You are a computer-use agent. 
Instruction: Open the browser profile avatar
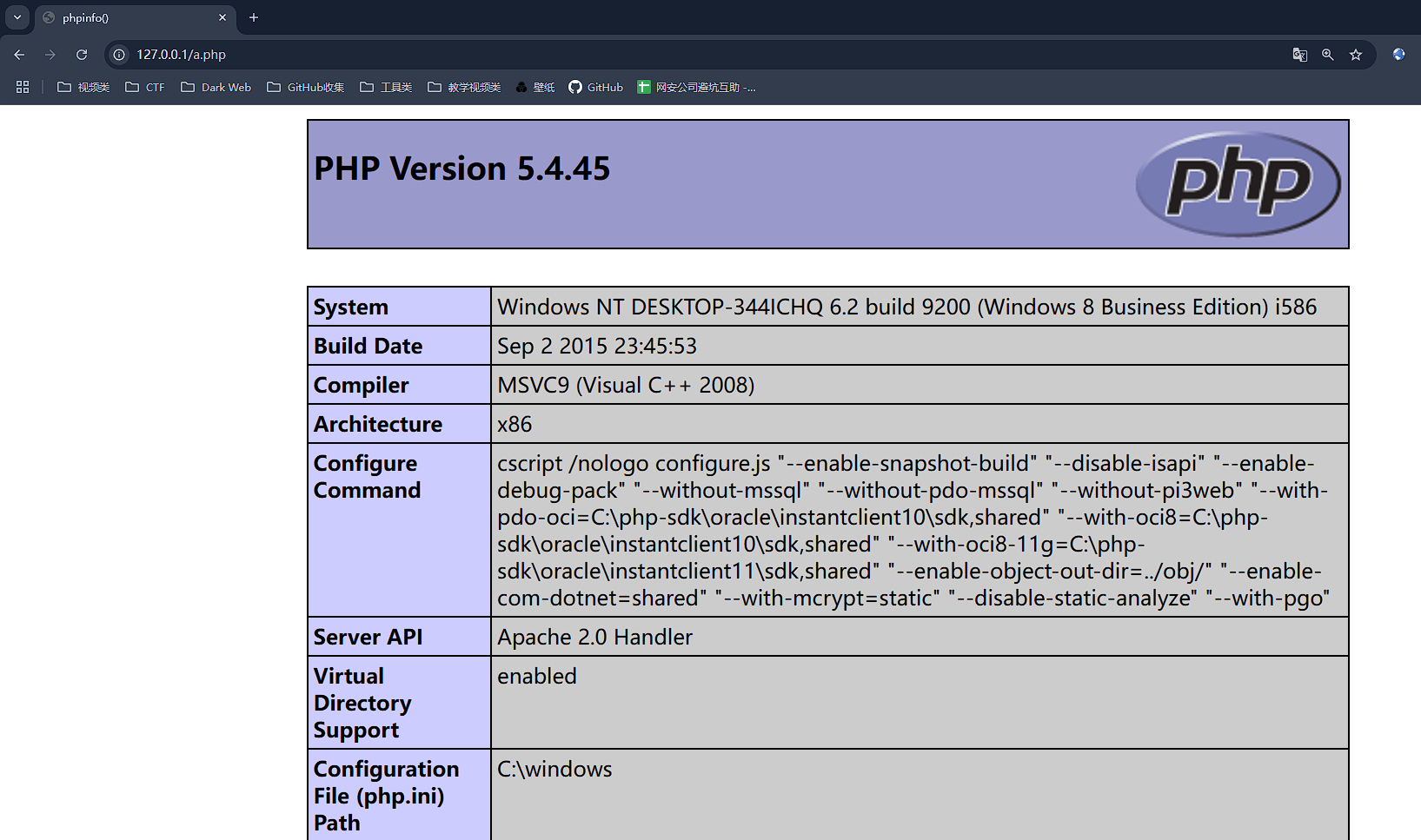[1399, 55]
